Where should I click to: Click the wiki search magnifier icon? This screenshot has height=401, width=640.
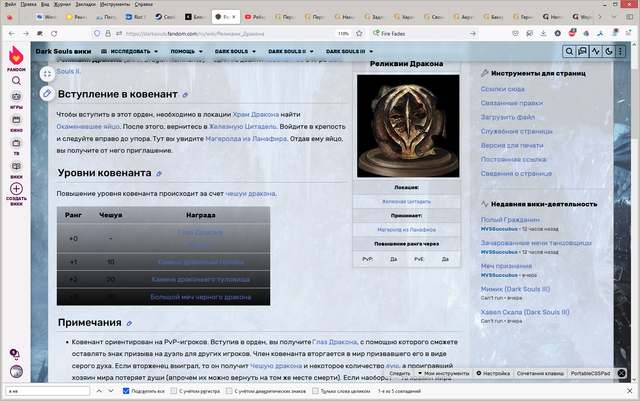(x=569, y=51)
